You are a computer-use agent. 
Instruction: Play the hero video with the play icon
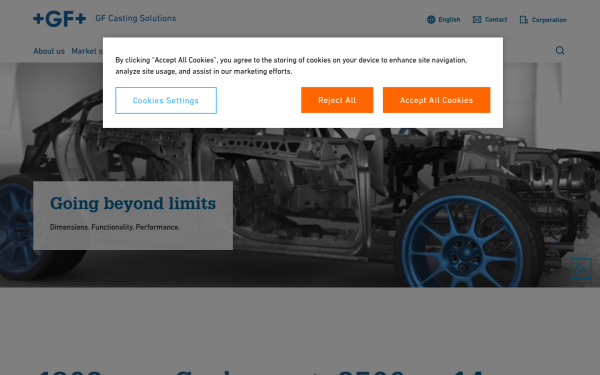point(581,269)
